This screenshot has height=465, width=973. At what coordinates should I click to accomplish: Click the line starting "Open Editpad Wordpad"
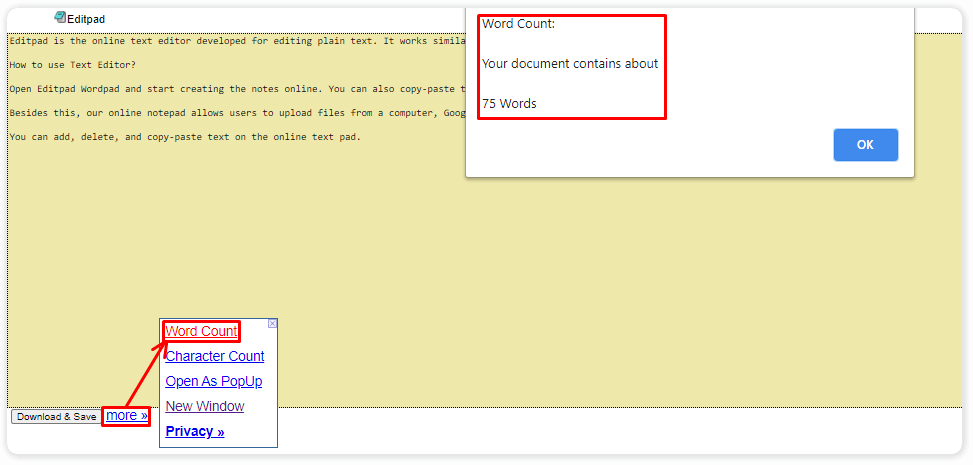[x=237, y=89]
